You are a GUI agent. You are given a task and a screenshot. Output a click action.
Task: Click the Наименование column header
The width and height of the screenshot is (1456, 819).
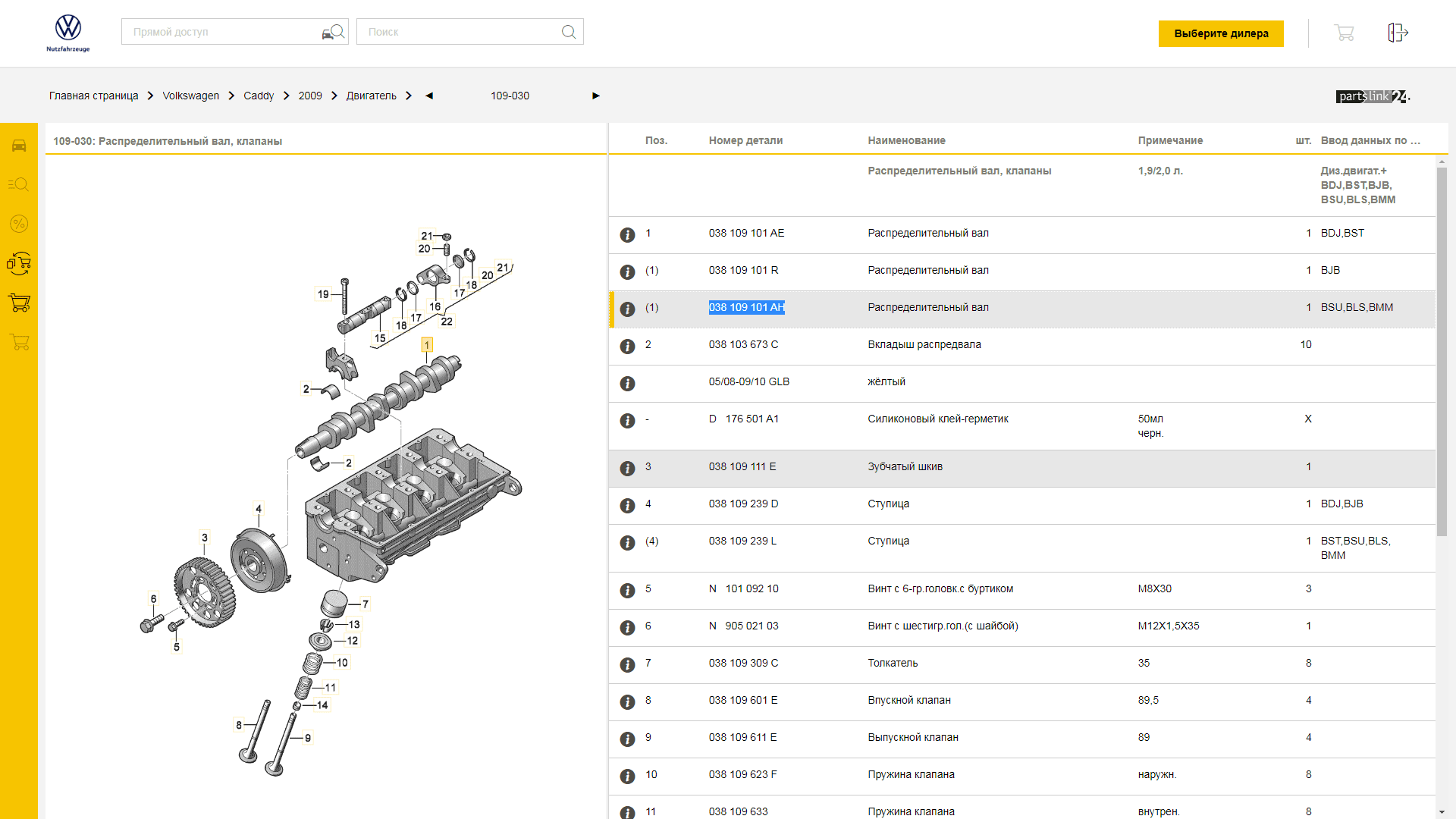(906, 140)
